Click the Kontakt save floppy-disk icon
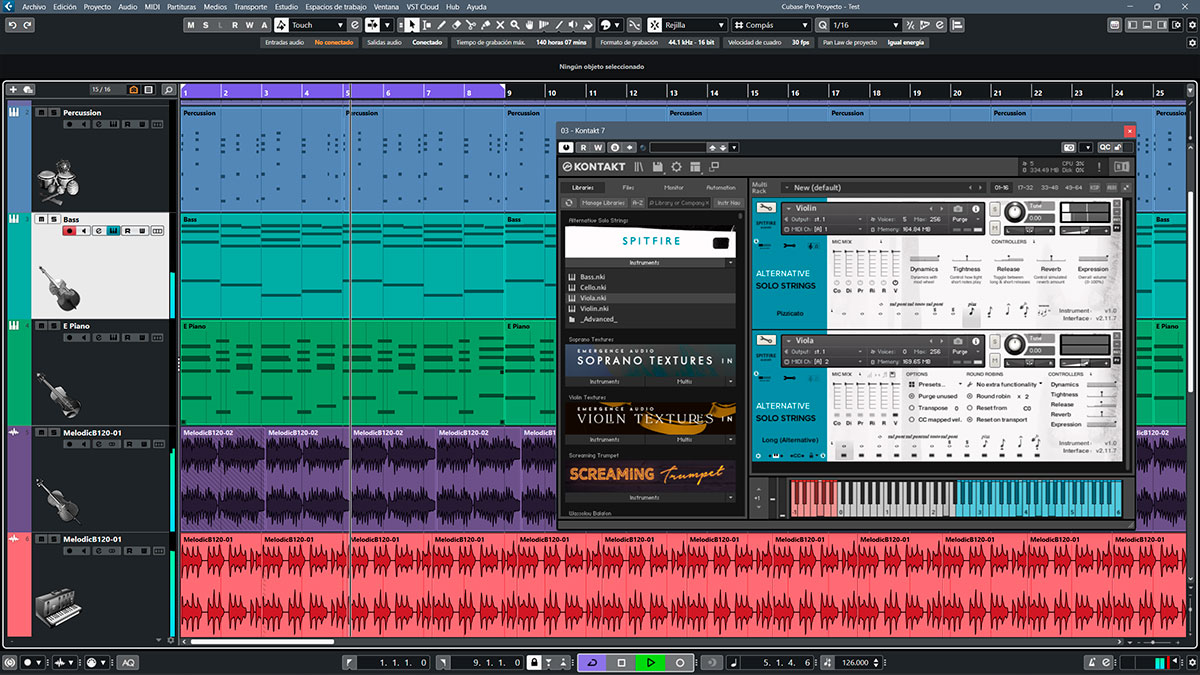 click(658, 166)
